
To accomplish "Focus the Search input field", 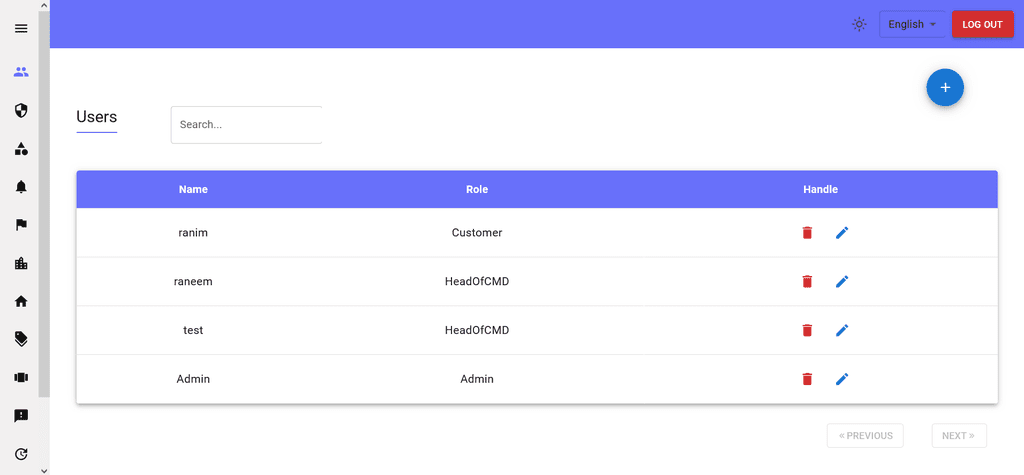I will pos(246,124).
